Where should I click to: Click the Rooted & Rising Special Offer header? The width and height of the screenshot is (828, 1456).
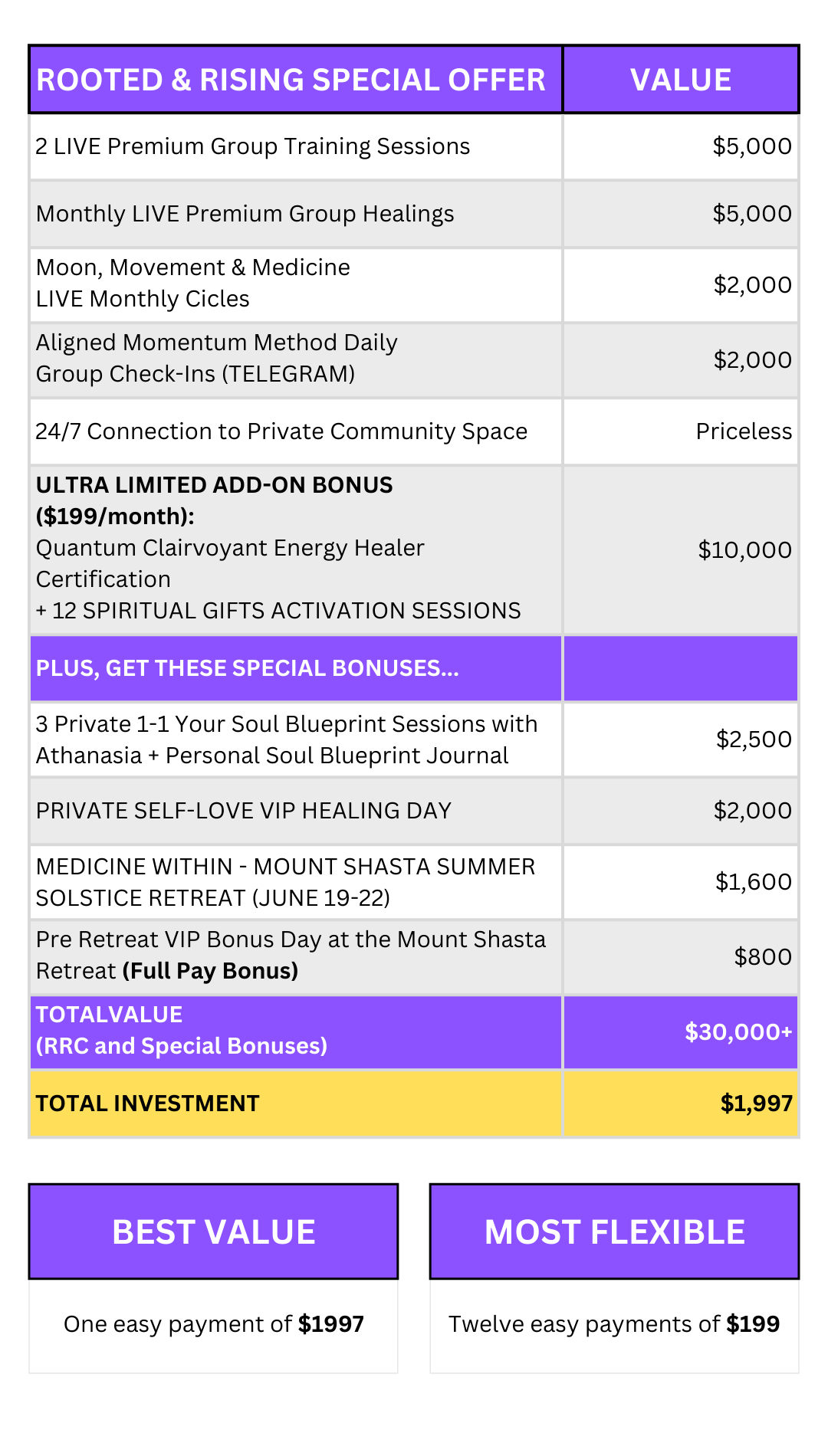[291, 80]
